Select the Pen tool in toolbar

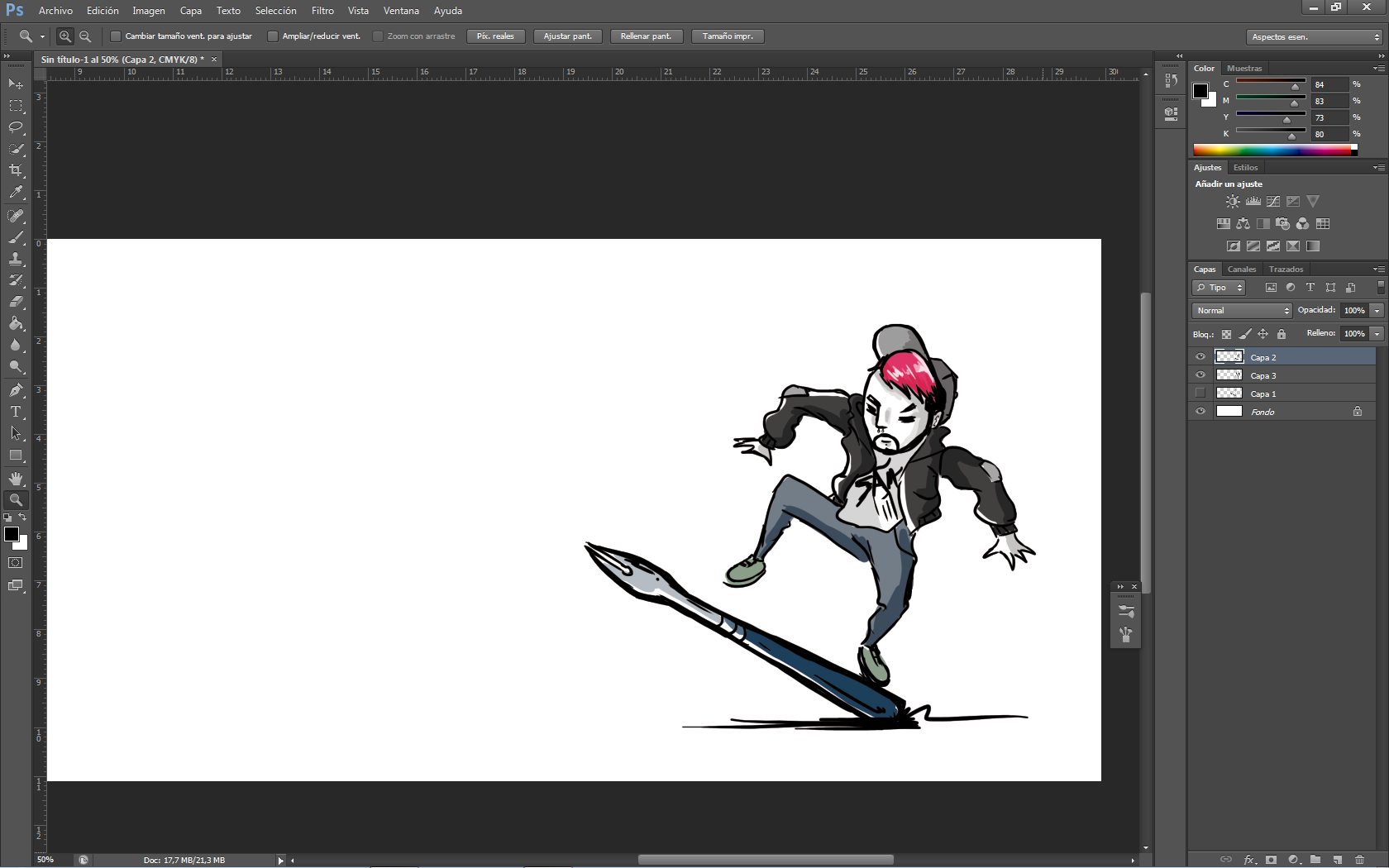[x=16, y=390]
